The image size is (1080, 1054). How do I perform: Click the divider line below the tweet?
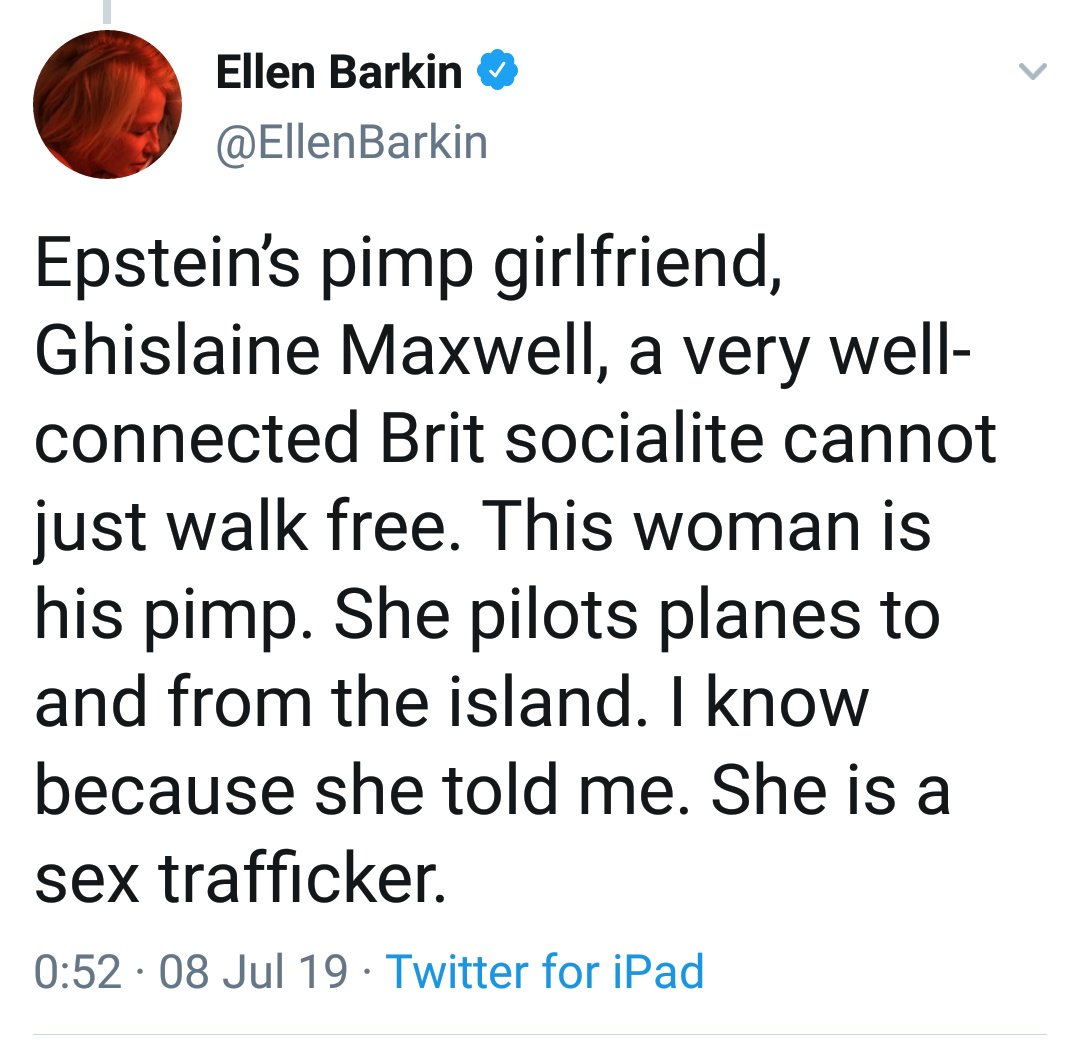coord(540,1034)
